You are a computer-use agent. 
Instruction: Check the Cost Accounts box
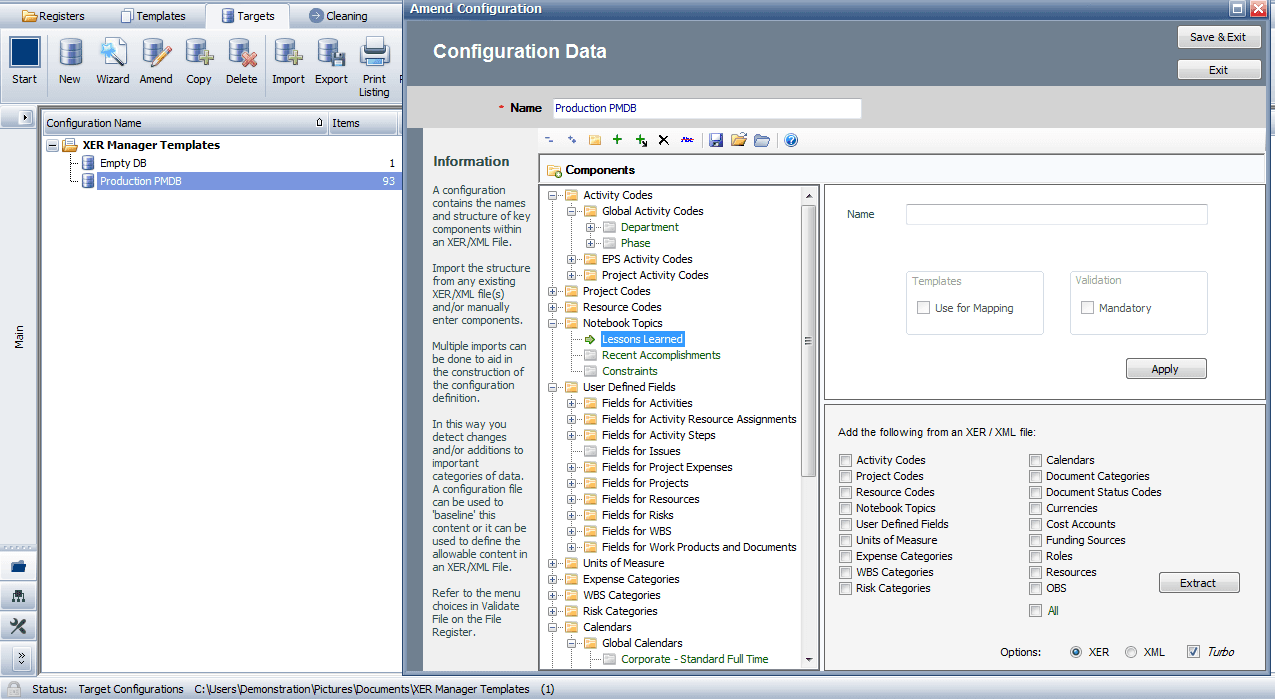point(1036,524)
